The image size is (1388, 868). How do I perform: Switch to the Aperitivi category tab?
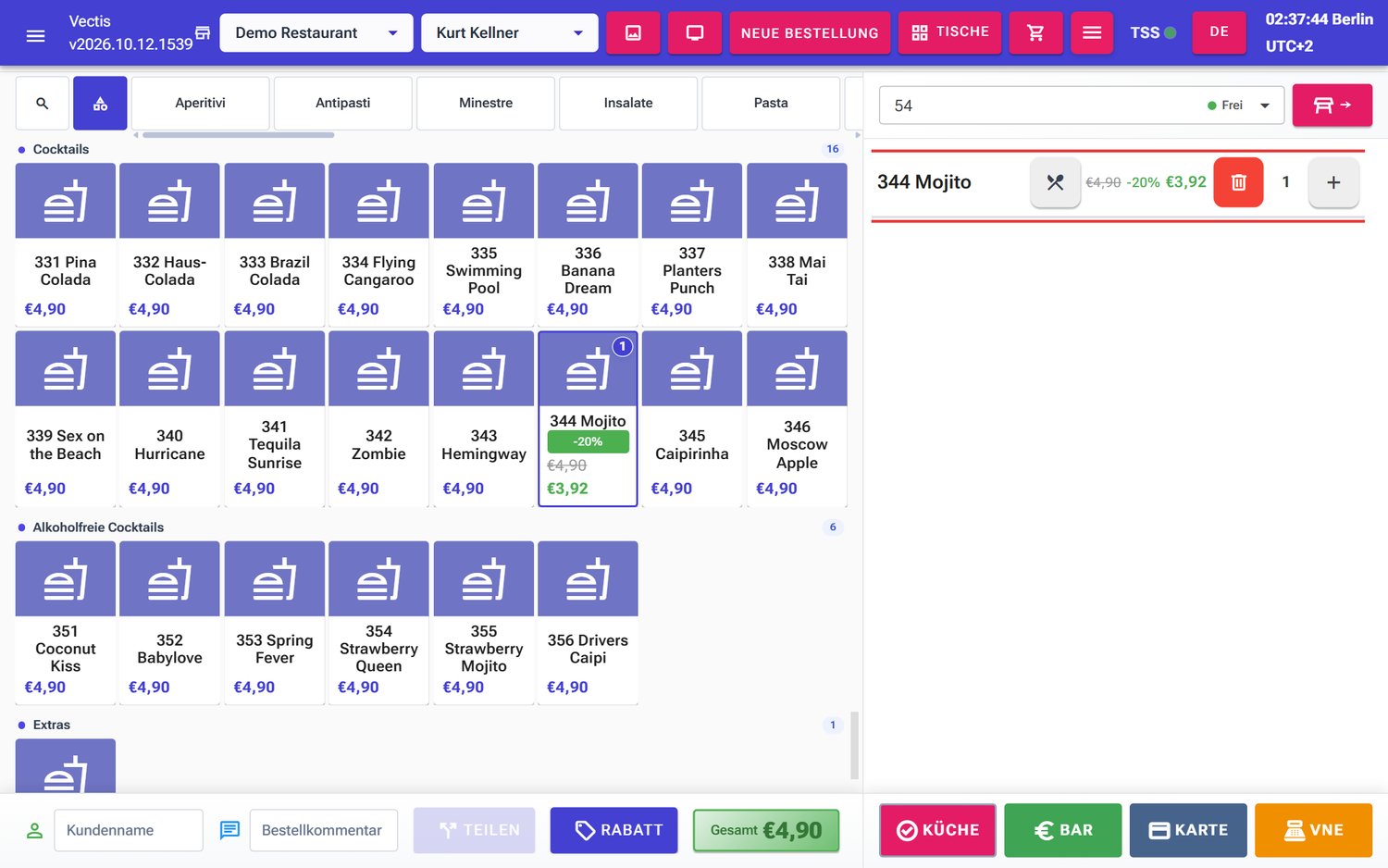[x=200, y=103]
